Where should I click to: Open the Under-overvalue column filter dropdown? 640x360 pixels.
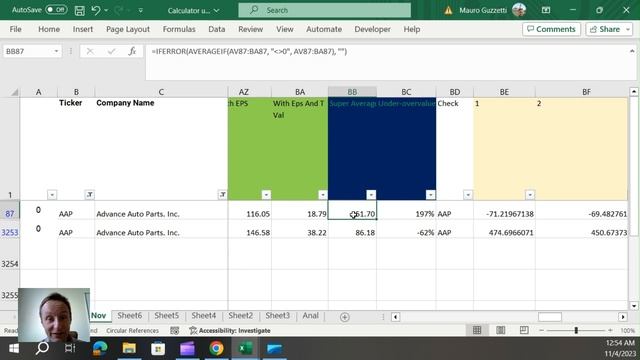tap(430, 195)
